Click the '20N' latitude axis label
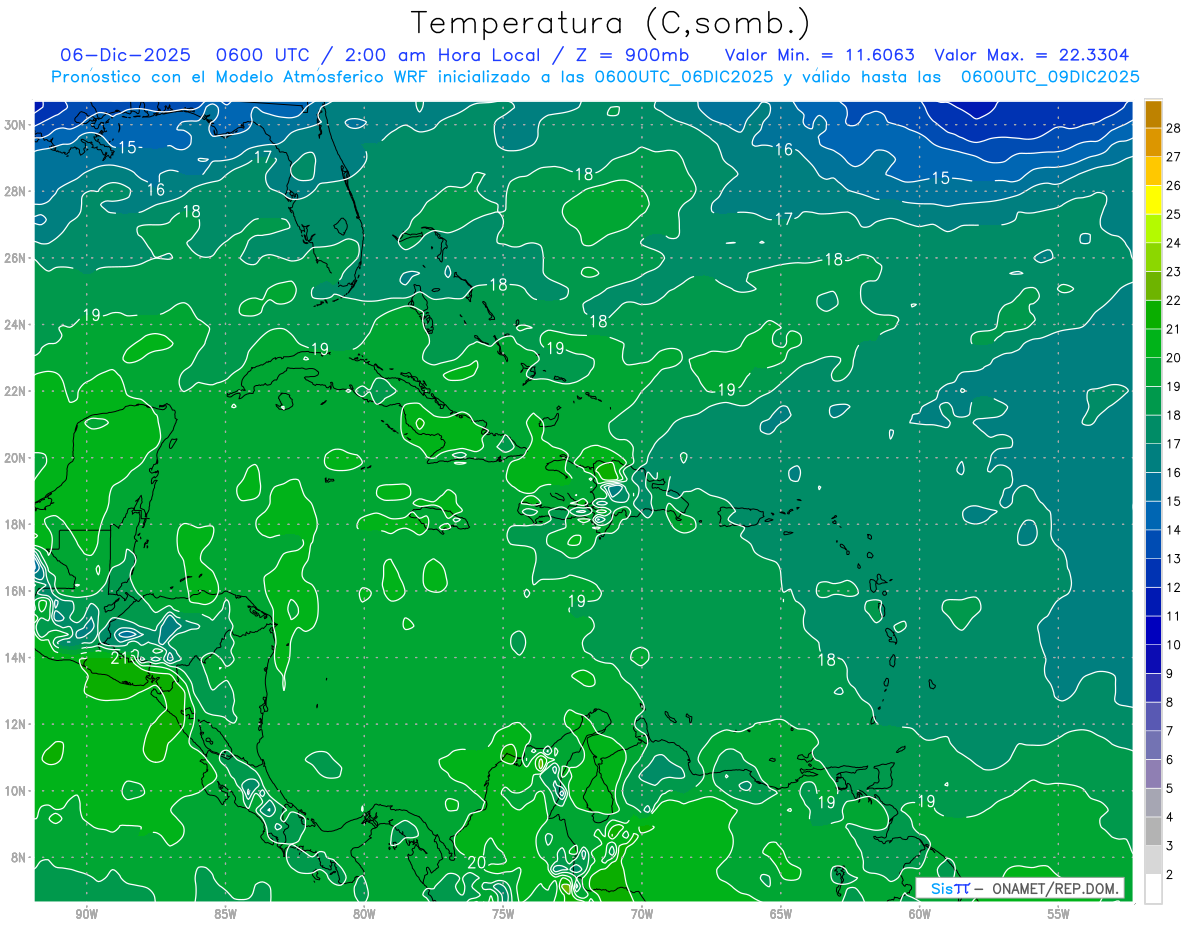This screenshot has width=1200, height=927. pos(17,458)
